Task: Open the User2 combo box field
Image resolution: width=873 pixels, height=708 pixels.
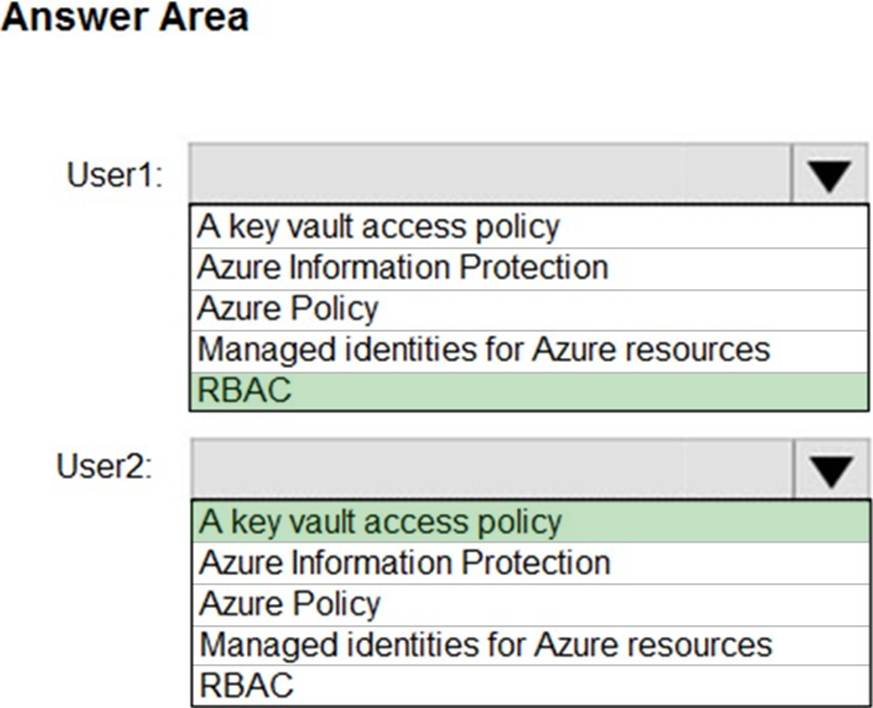Action: [490, 469]
